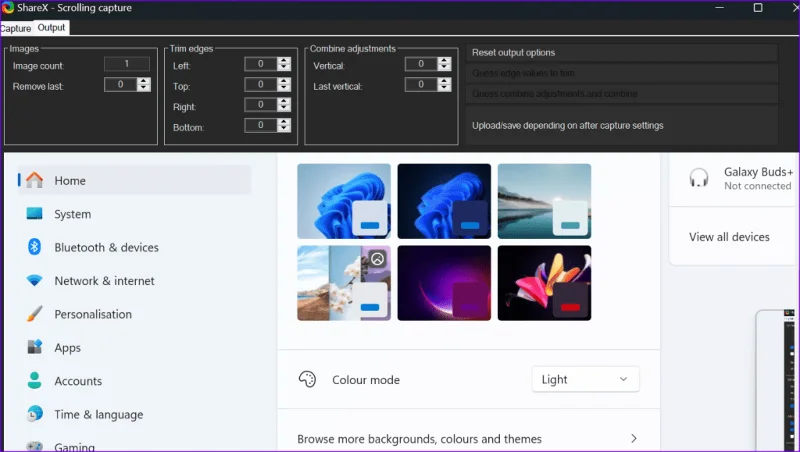Click the Last vertical stepper arrows
Screen dimensions: 800x452
(444, 84)
